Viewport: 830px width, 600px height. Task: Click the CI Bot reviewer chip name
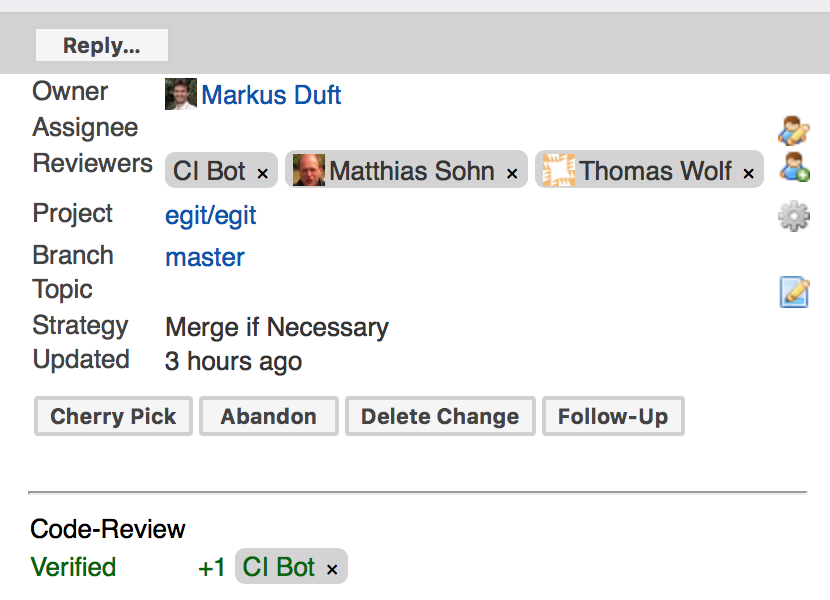coord(209,171)
